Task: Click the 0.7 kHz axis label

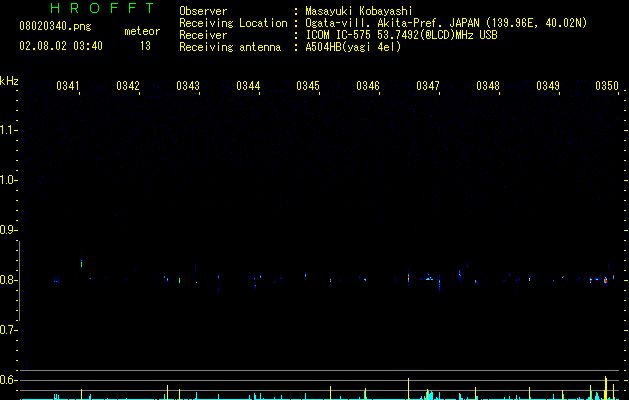Action: 8,330
